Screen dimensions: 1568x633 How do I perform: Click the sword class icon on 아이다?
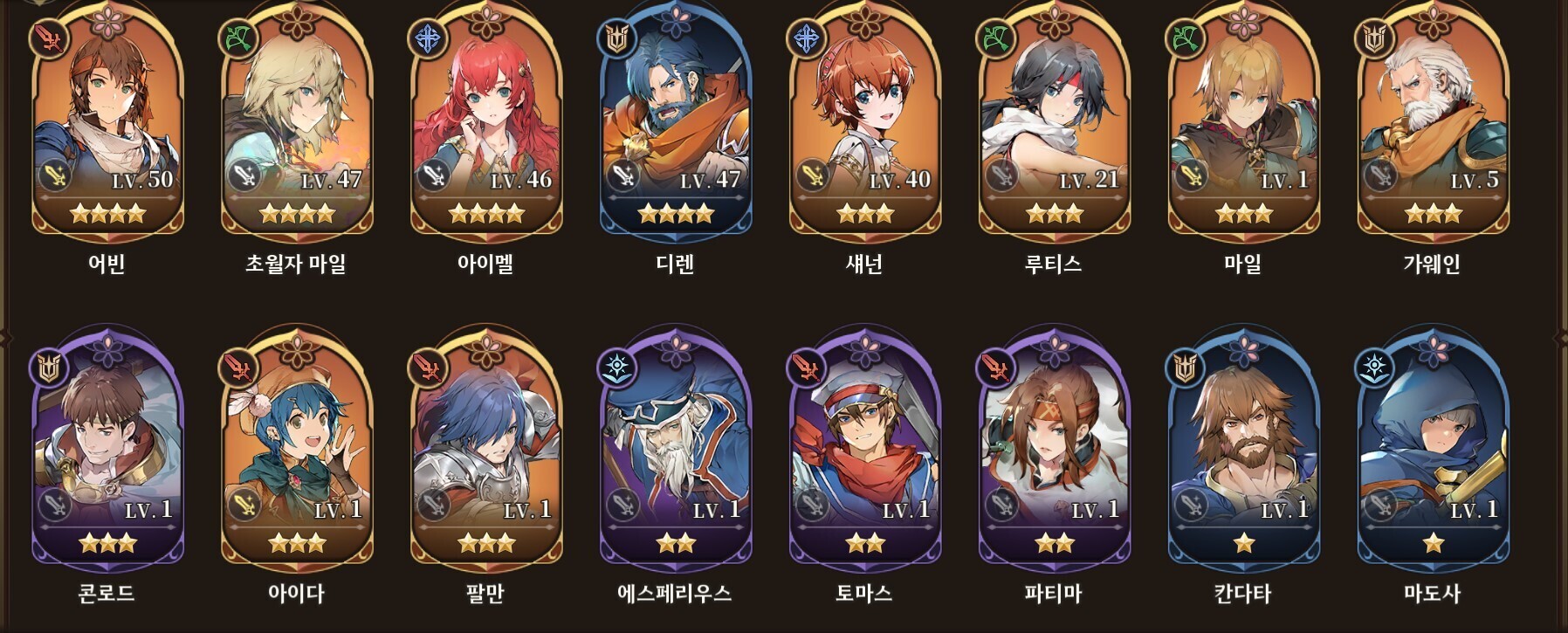coord(237,368)
